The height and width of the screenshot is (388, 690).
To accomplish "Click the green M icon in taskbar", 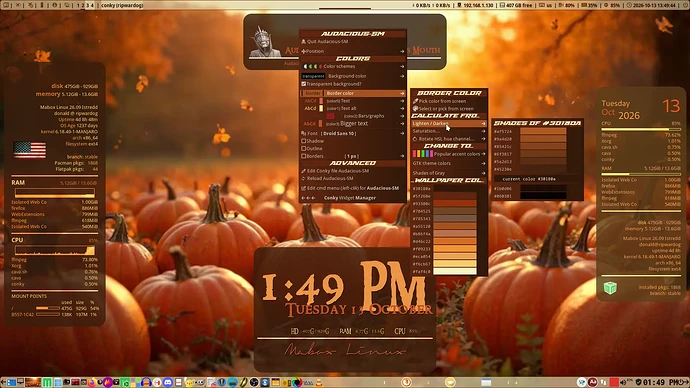I will (47, 382).
